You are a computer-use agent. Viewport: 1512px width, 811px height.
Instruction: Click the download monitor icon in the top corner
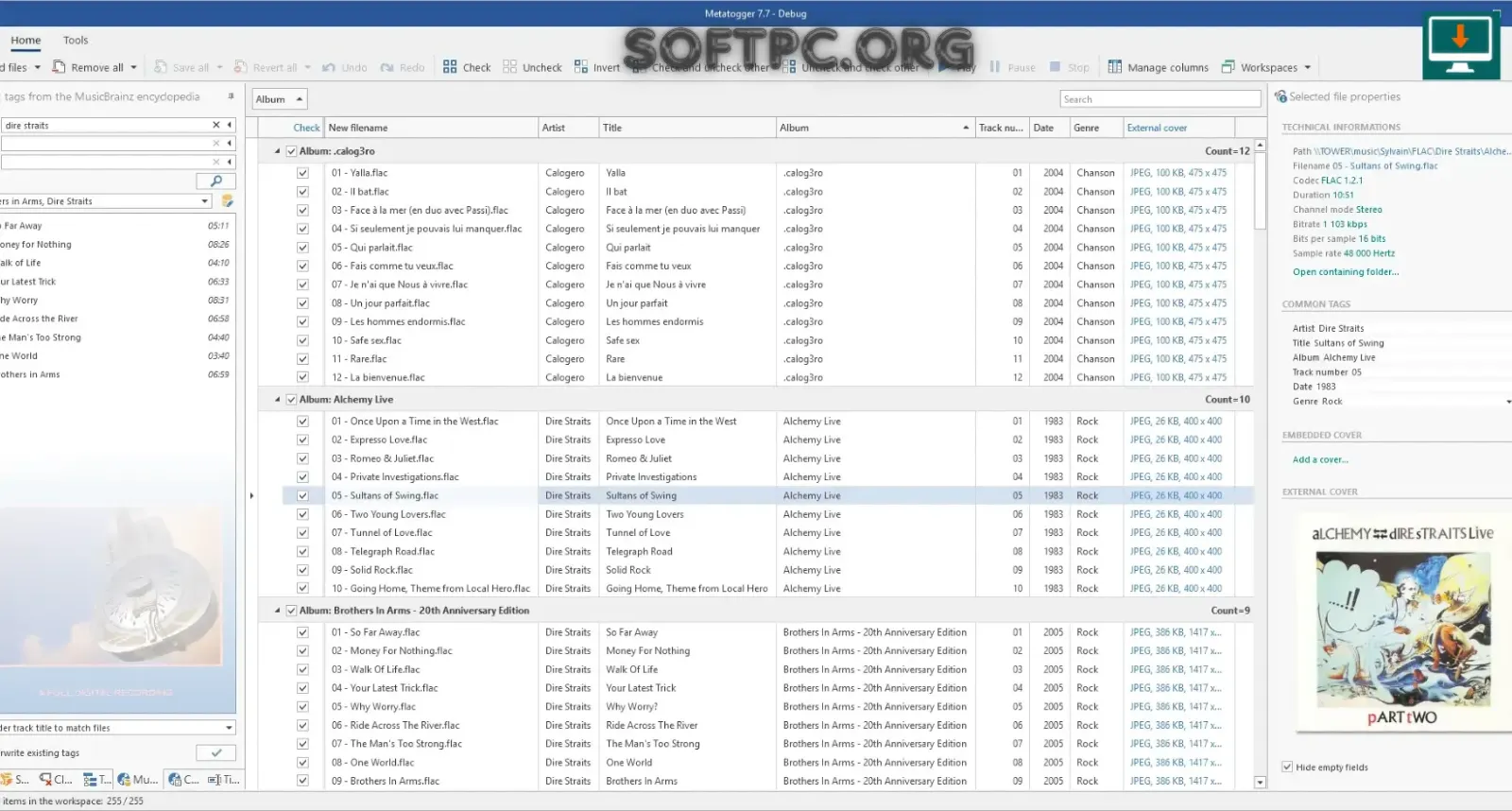[x=1461, y=45]
